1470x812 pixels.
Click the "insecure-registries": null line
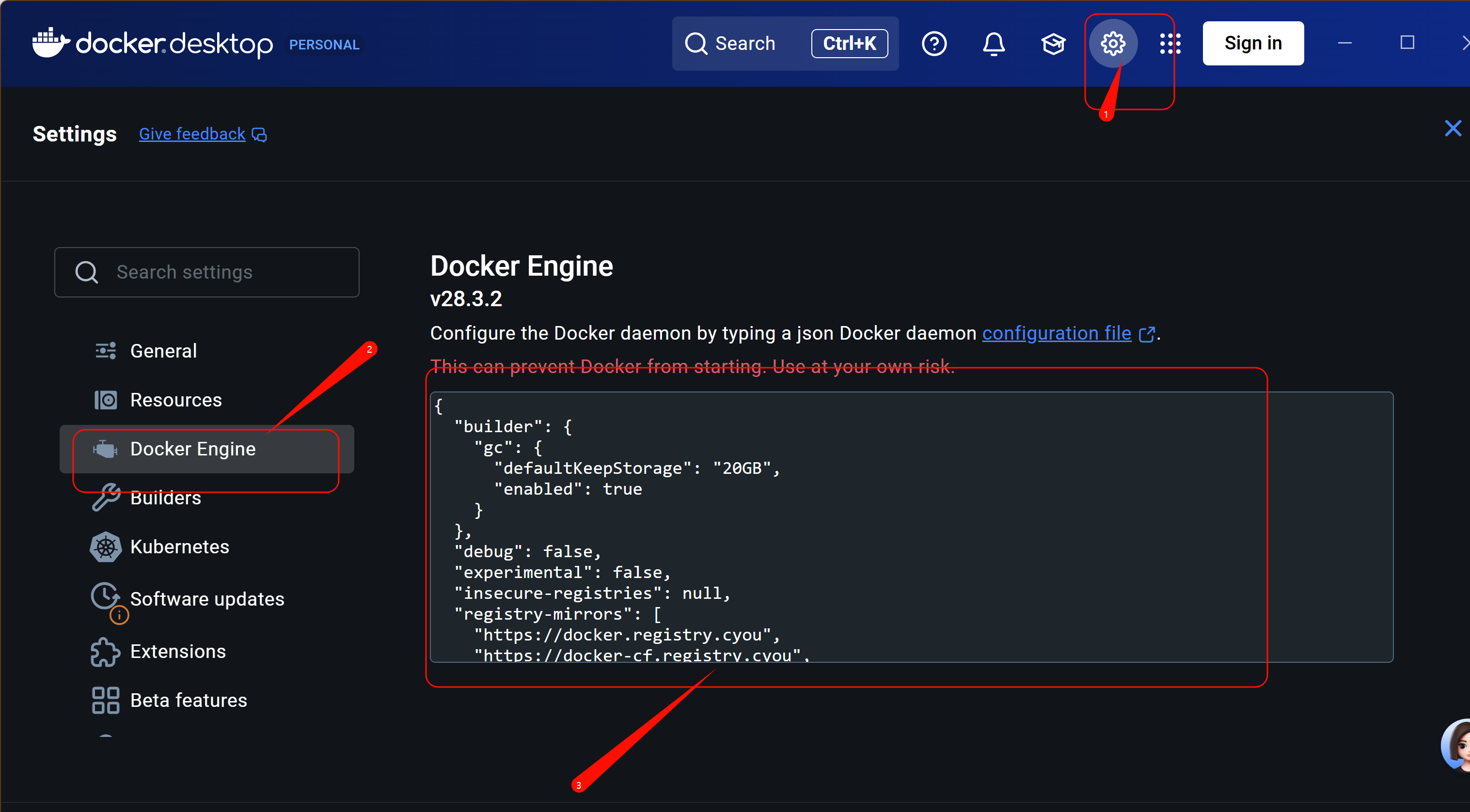[x=592, y=593]
